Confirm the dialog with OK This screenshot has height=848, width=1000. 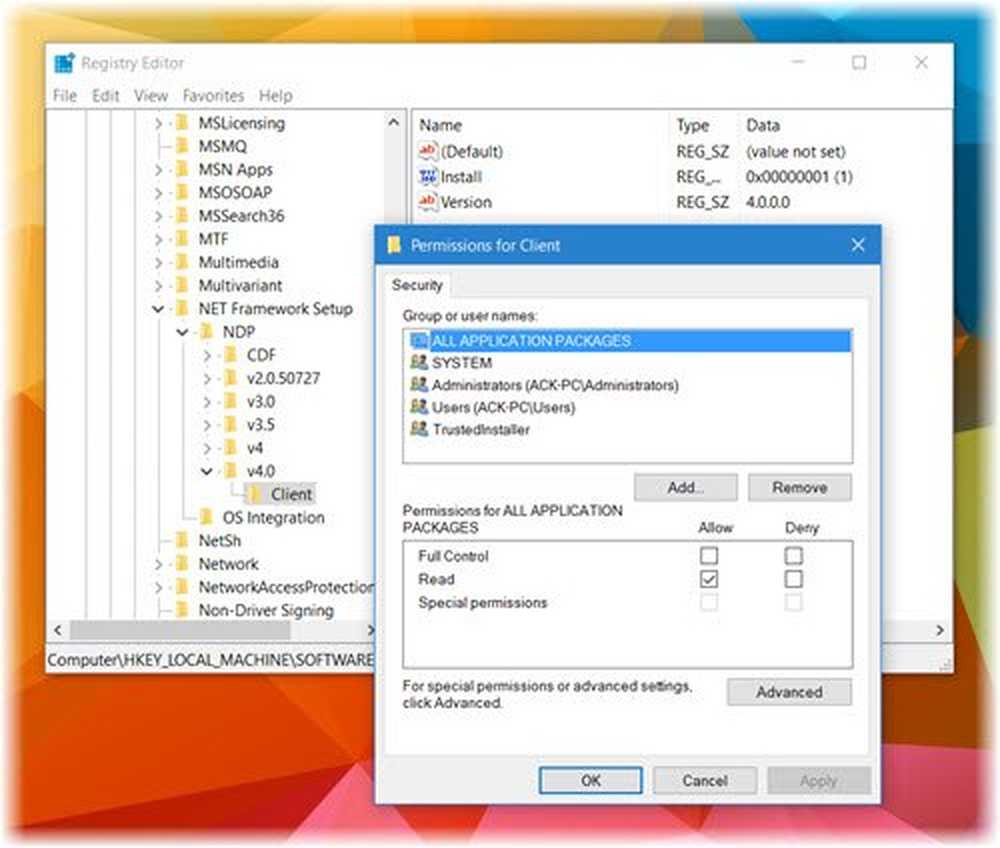[x=591, y=780]
